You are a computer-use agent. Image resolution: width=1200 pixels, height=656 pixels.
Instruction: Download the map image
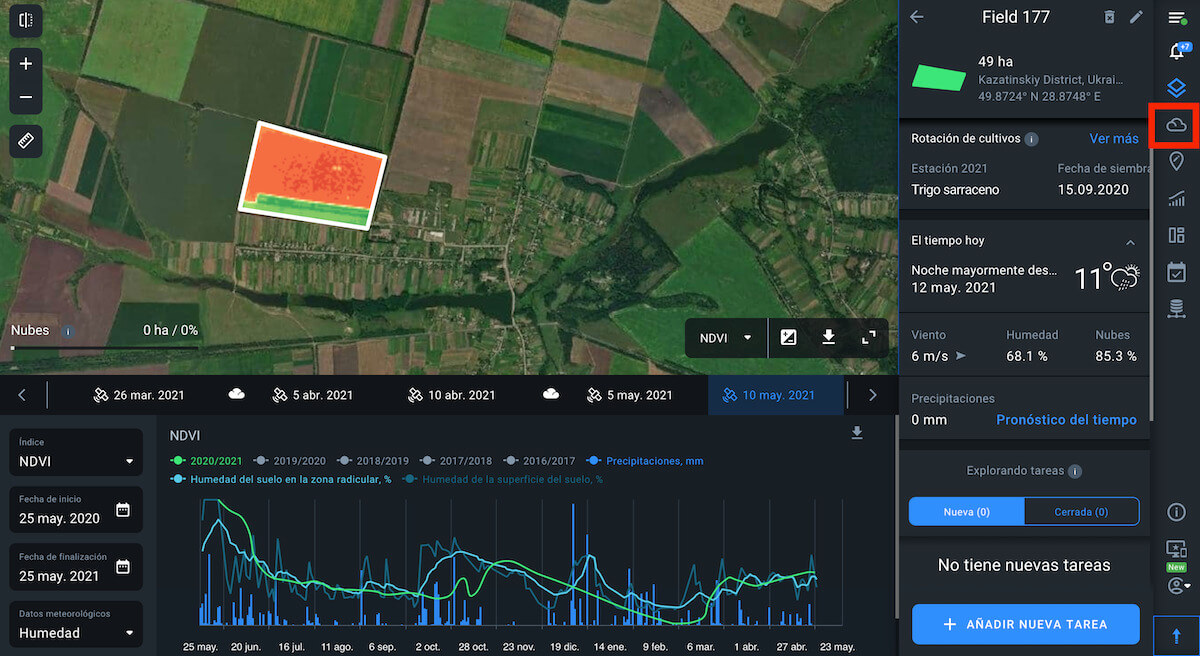click(828, 338)
